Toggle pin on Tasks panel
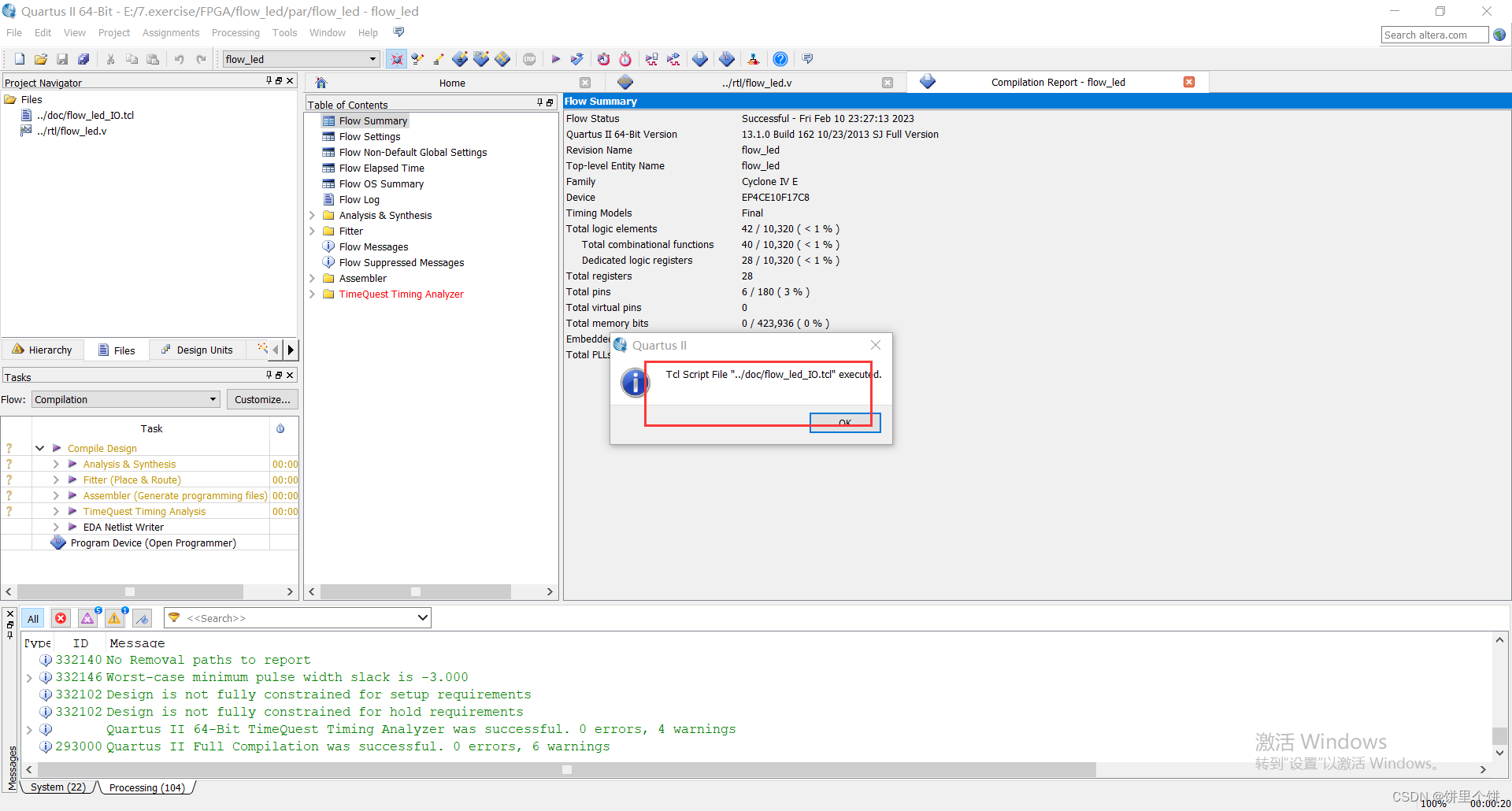The height and width of the screenshot is (811, 1512). (269, 375)
